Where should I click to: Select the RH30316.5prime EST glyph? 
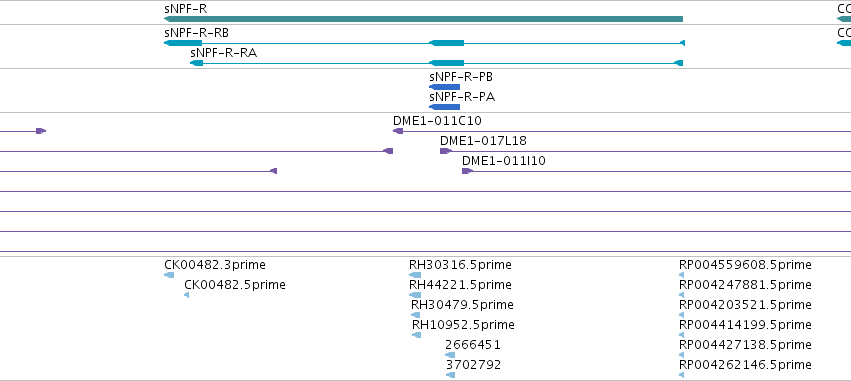click(415, 275)
